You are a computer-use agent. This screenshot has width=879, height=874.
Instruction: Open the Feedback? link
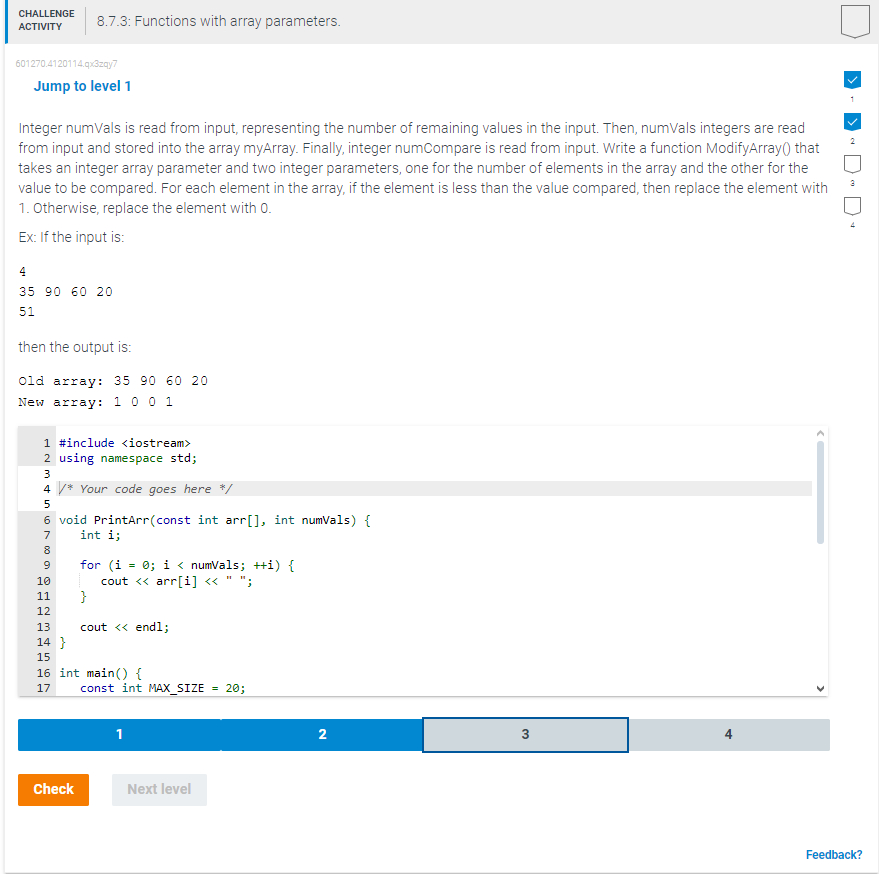pos(834,854)
